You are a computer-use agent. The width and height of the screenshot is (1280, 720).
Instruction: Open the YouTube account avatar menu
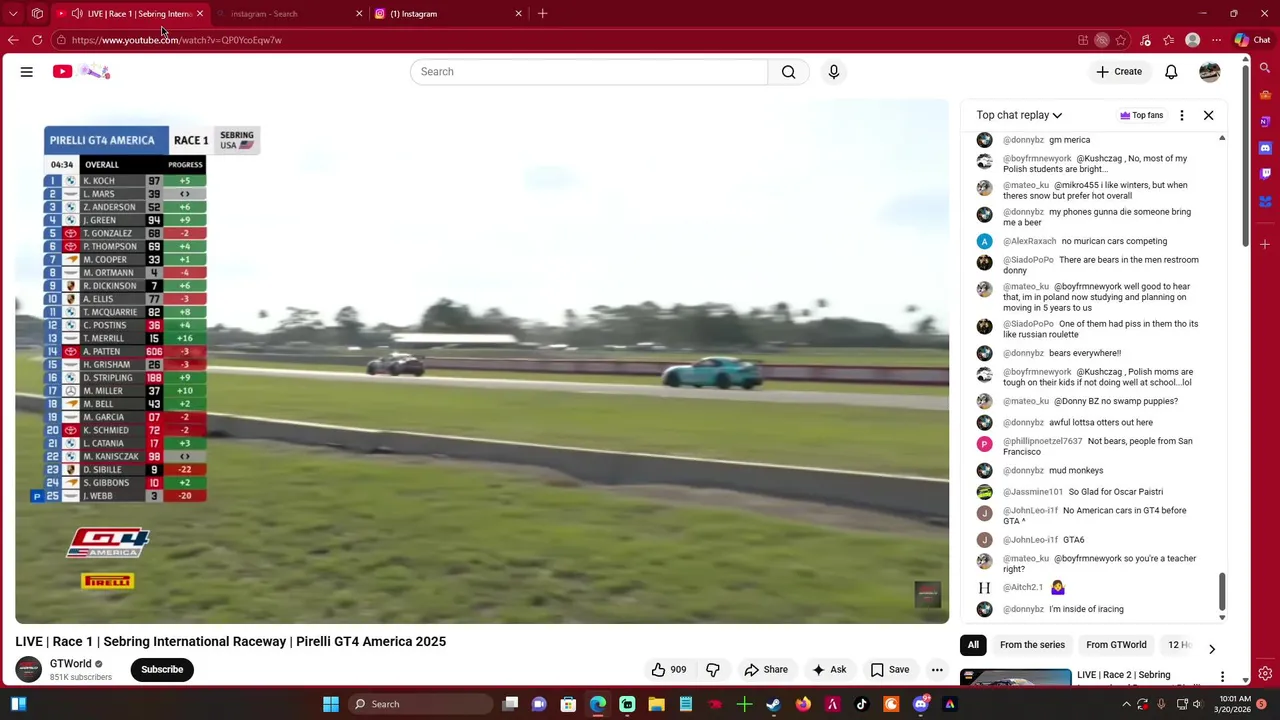[1210, 72]
